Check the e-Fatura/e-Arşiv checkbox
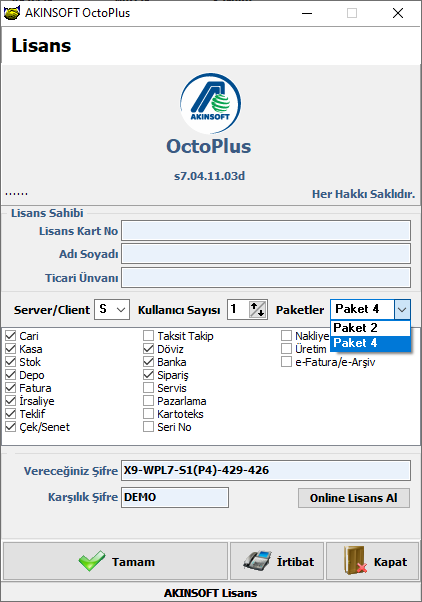The width and height of the screenshot is (422, 602). (x=286, y=362)
